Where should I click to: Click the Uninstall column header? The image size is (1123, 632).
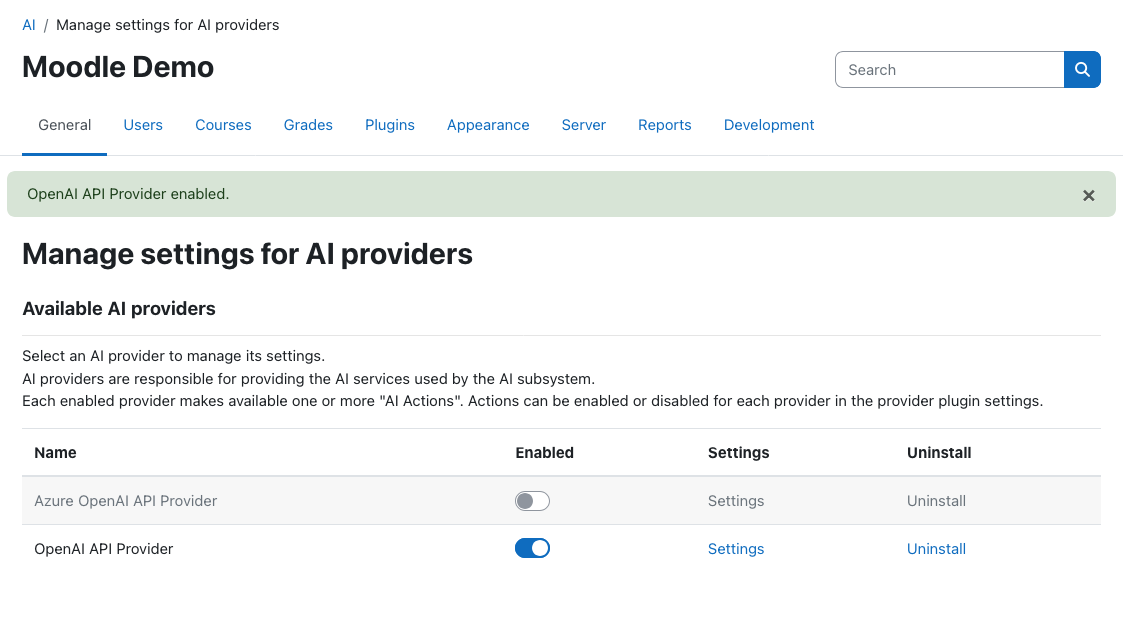pyautogui.click(x=939, y=453)
